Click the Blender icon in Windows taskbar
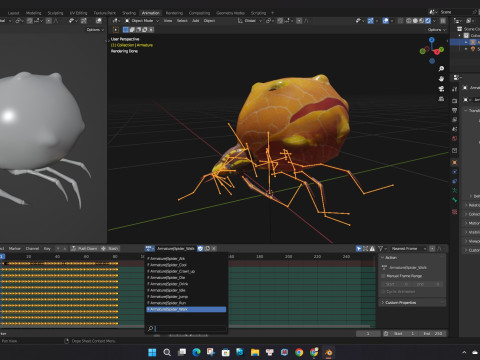480x360 pixels. click(328, 352)
